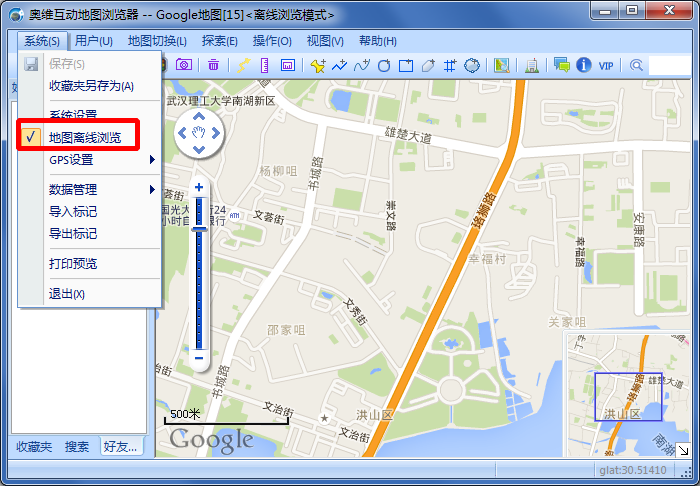Viewport: 700px width, 486px height.
Task: Click the 雄楚大道 road label
Action: 408,135
